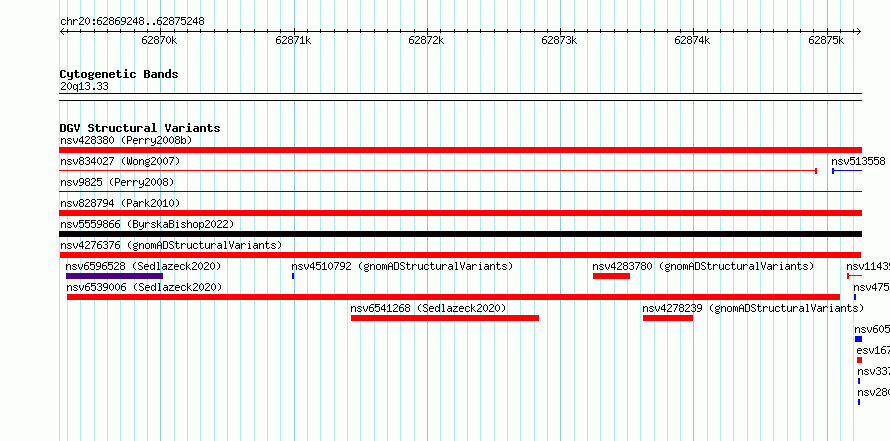Image resolution: width=890 pixels, height=441 pixels.
Task: Click the long nsv6539006 (Sedlazeck2020) red bar
Action: click(x=454, y=297)
